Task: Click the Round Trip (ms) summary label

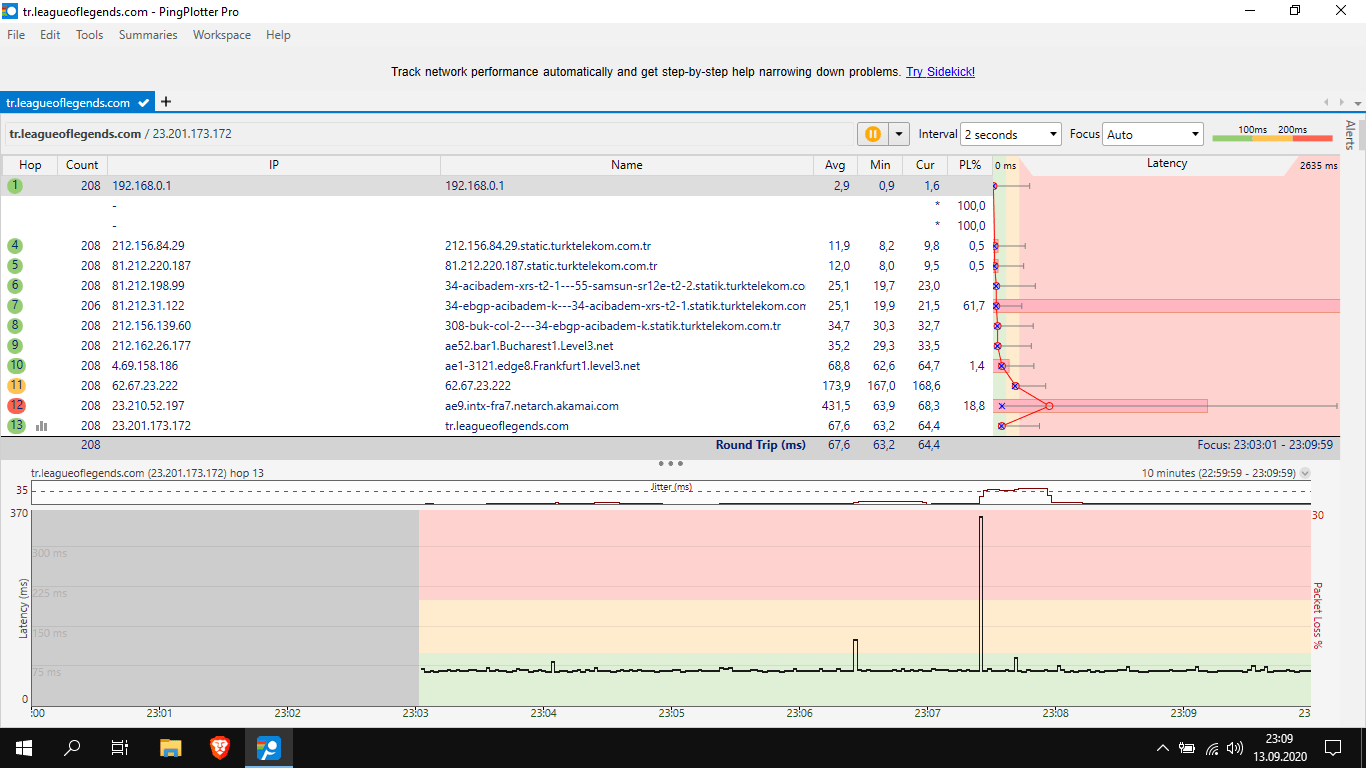Action: (x=760, y=445)
